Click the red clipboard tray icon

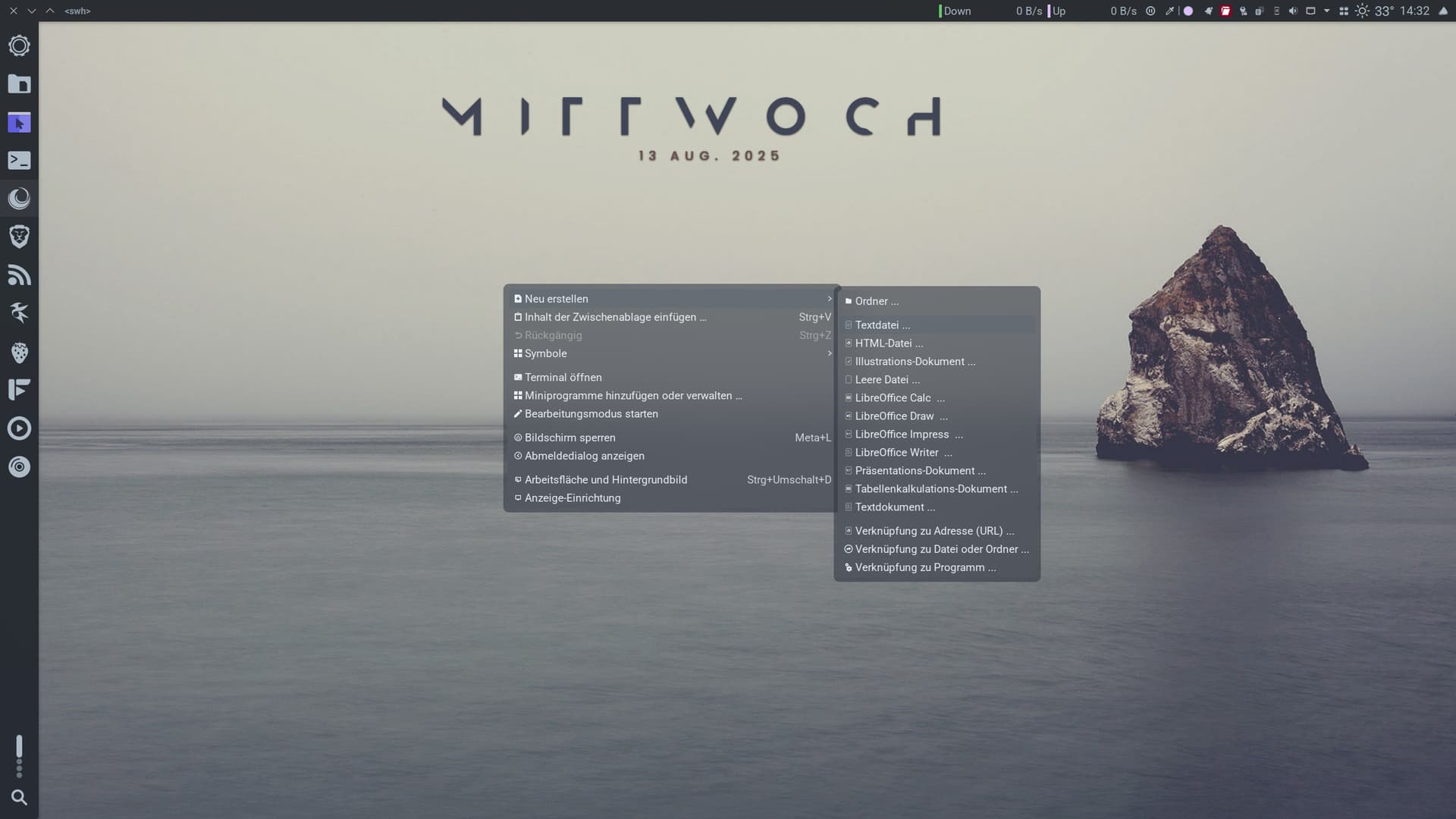(1225, 11)
